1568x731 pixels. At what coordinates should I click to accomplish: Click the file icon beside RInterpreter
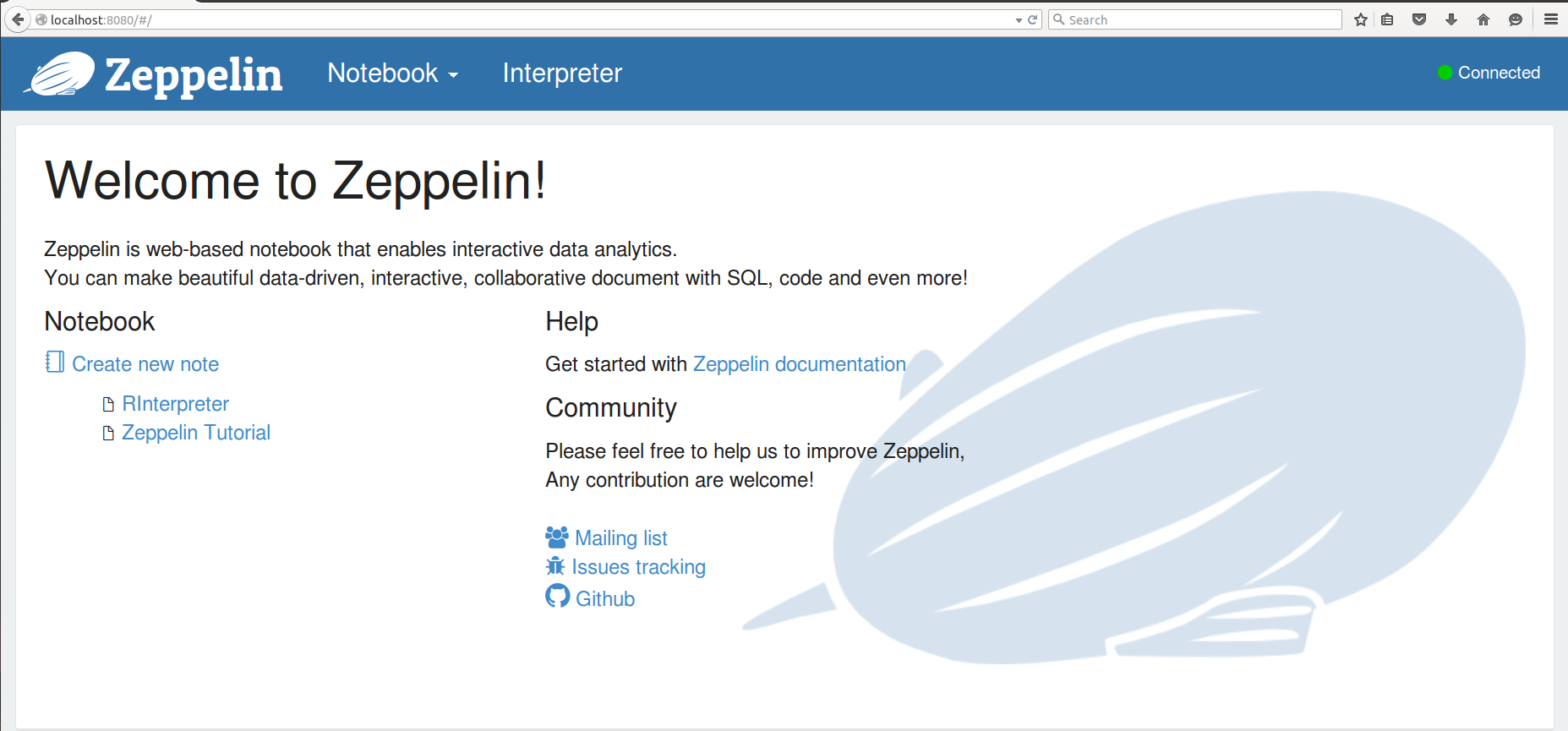tap(108, 405)
